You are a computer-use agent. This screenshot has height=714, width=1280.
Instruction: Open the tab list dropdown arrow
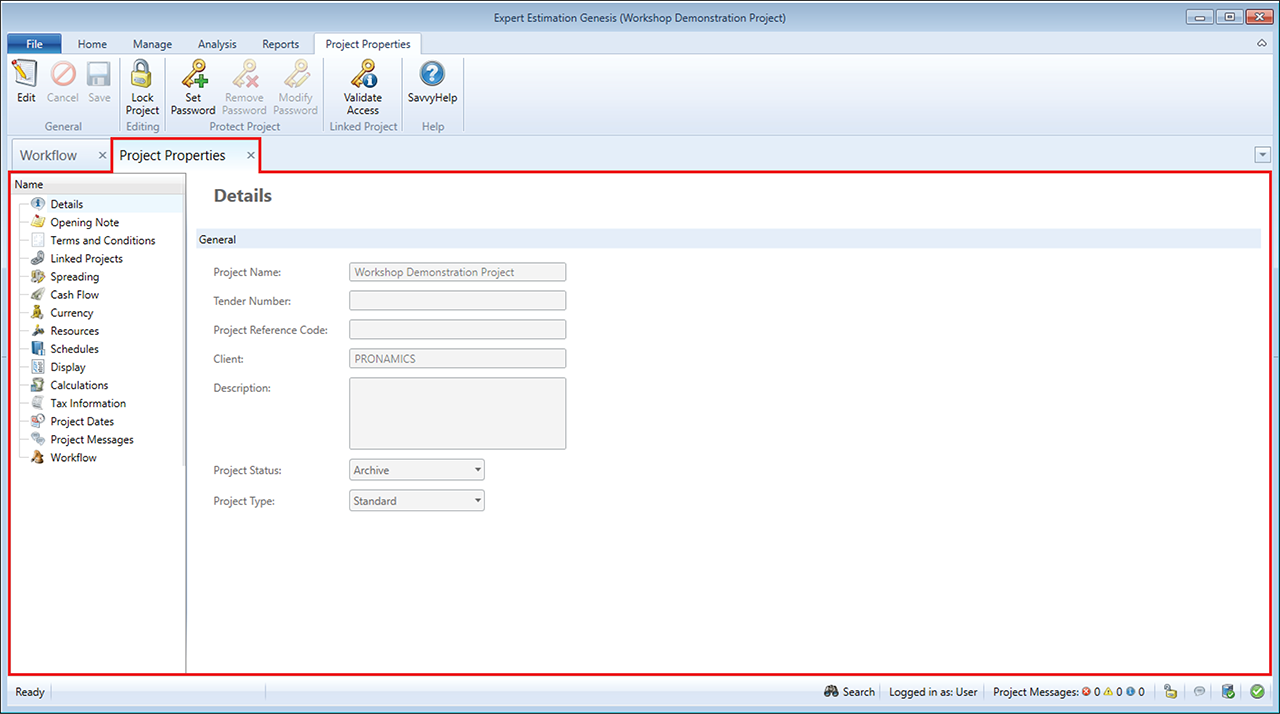pyautogui.click(x=1262, y=155)
